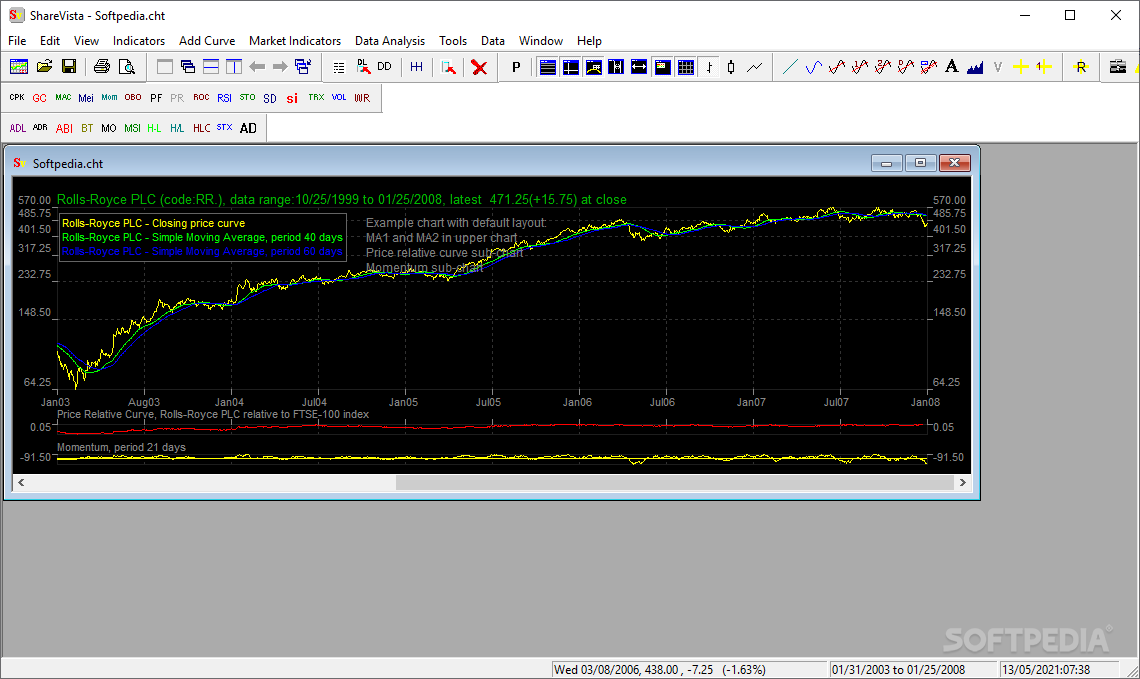This screenshot has height=679, width=1140.
Task: Toggle the grid display icon
Action: point(686,68)
